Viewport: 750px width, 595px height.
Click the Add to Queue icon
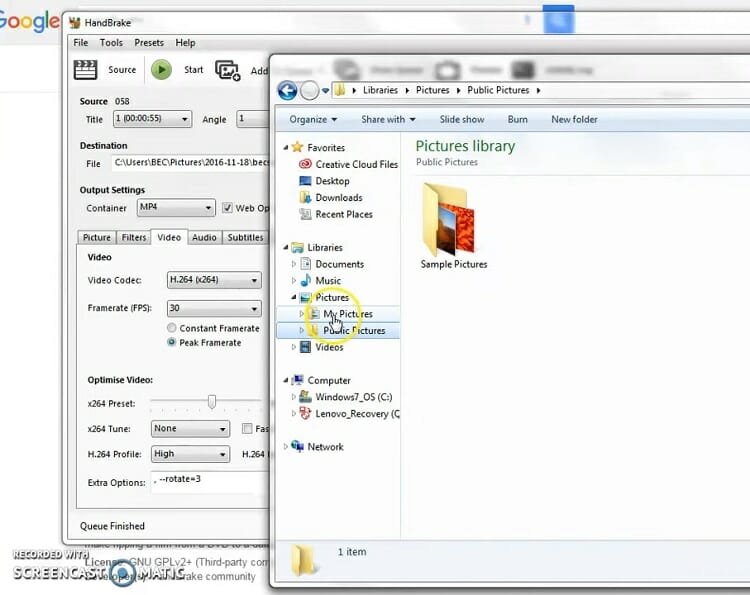[x=227, y=70]
